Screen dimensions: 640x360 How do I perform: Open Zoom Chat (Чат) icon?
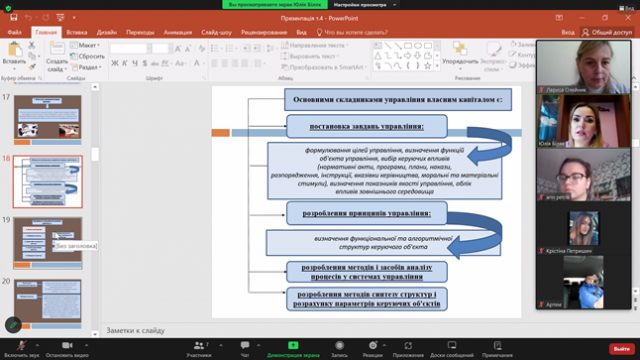click(245, 345)
